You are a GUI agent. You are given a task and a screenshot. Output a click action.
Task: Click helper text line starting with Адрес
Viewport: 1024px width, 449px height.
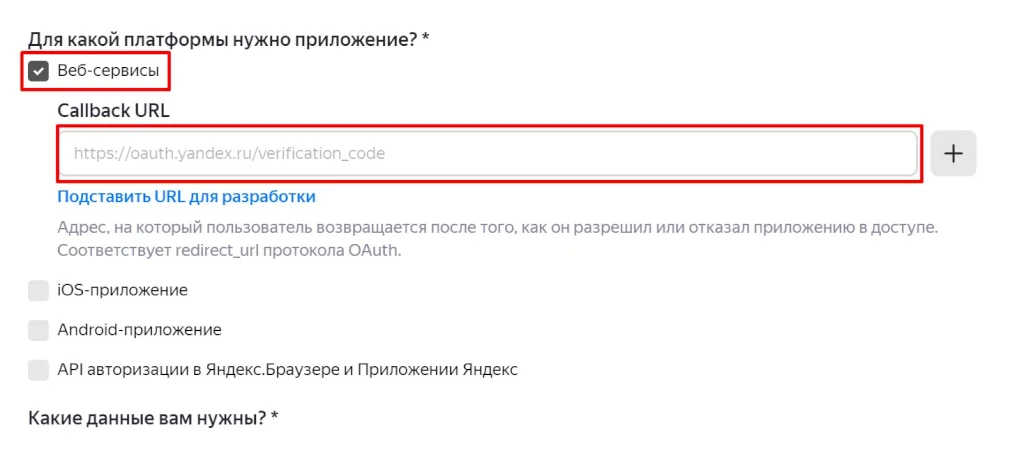coord(497,228)
